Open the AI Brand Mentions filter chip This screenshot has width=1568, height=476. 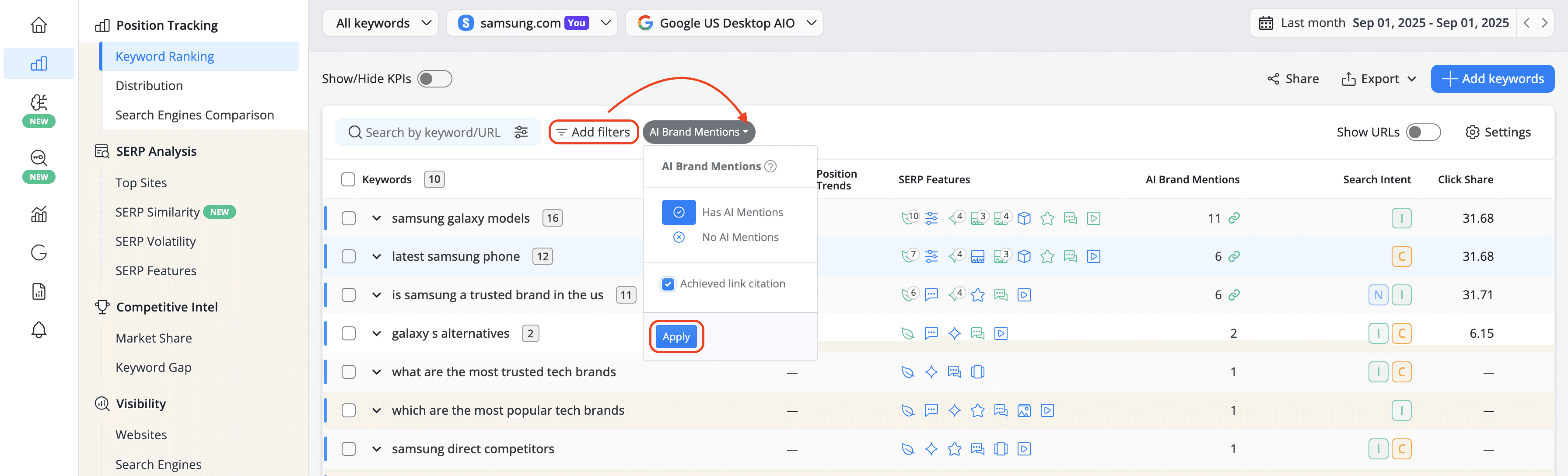(699, 132)
